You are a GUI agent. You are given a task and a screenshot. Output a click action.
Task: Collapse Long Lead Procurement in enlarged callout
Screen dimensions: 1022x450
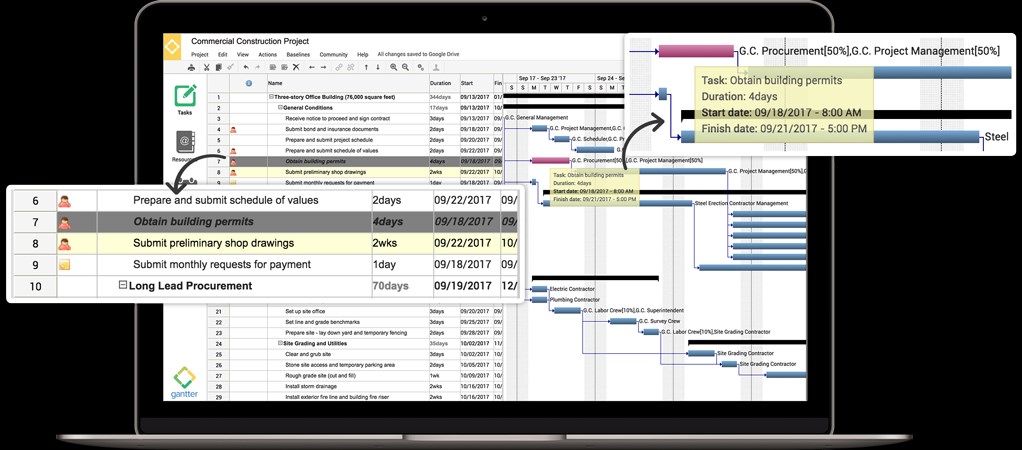[x=123, y=286]
